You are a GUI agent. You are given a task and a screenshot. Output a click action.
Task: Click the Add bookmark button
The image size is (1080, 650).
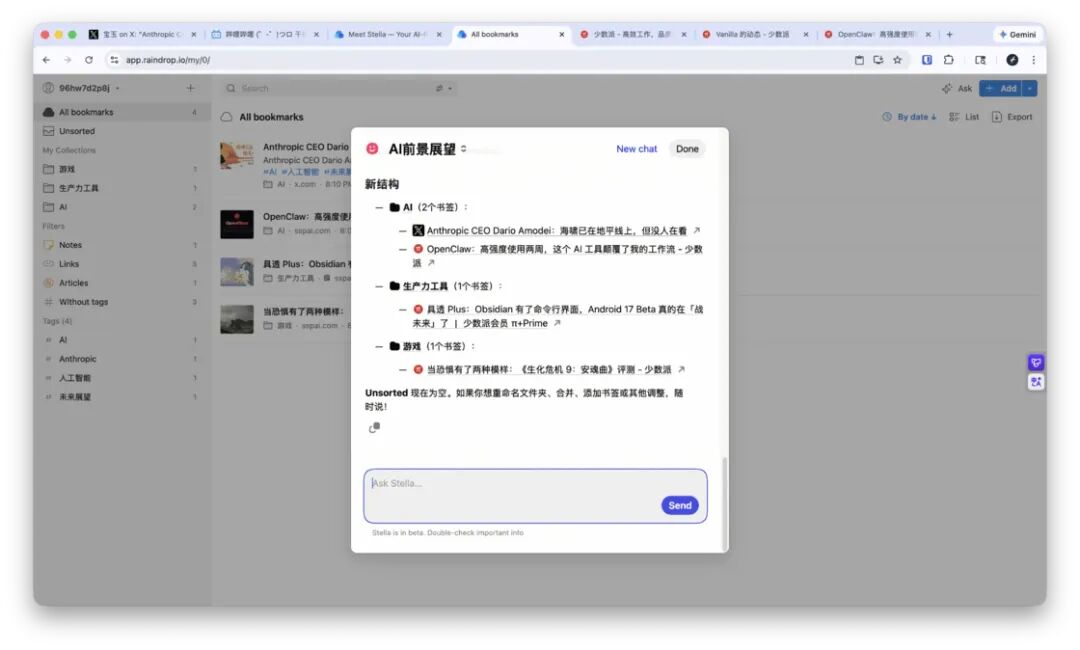(1001, 88)
